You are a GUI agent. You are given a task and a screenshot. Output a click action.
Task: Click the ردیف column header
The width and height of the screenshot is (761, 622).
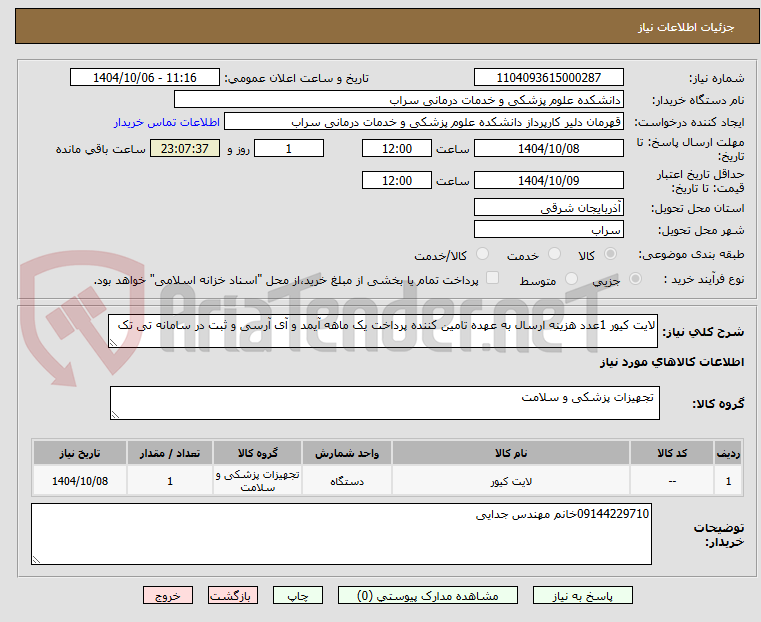click(x=728, y=453)
